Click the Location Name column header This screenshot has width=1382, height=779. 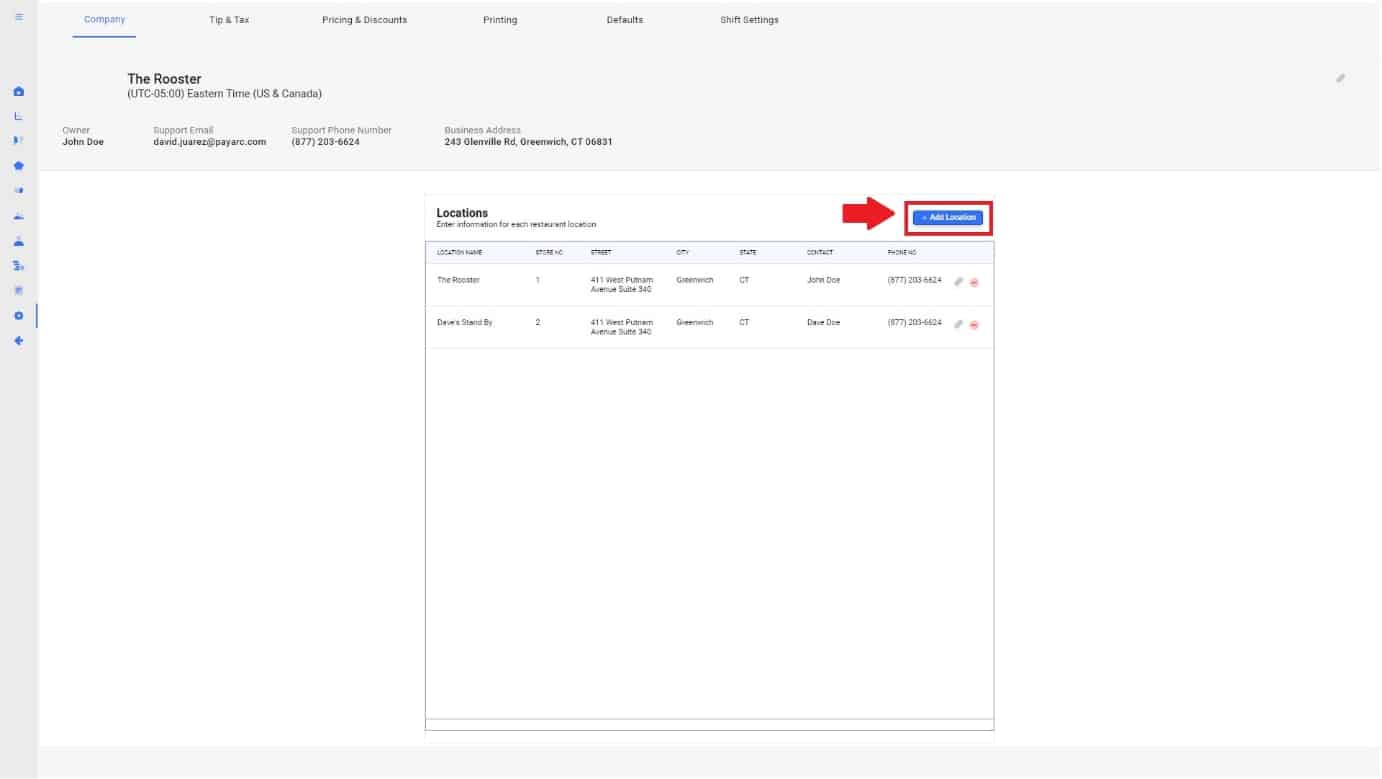pyautogui.click(x=460, y=252)
